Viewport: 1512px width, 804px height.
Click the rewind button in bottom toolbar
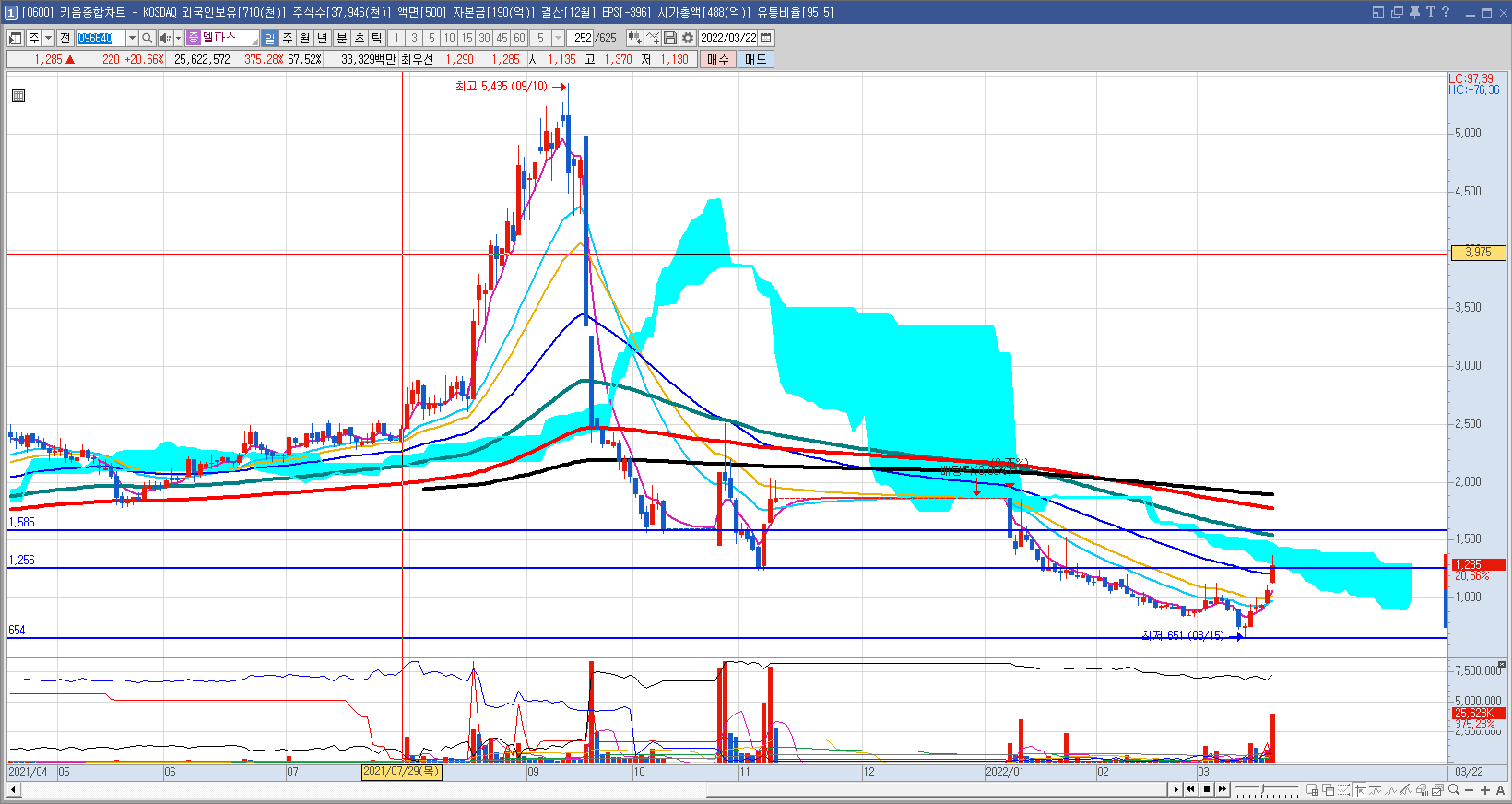click(x=1190, y=789)
